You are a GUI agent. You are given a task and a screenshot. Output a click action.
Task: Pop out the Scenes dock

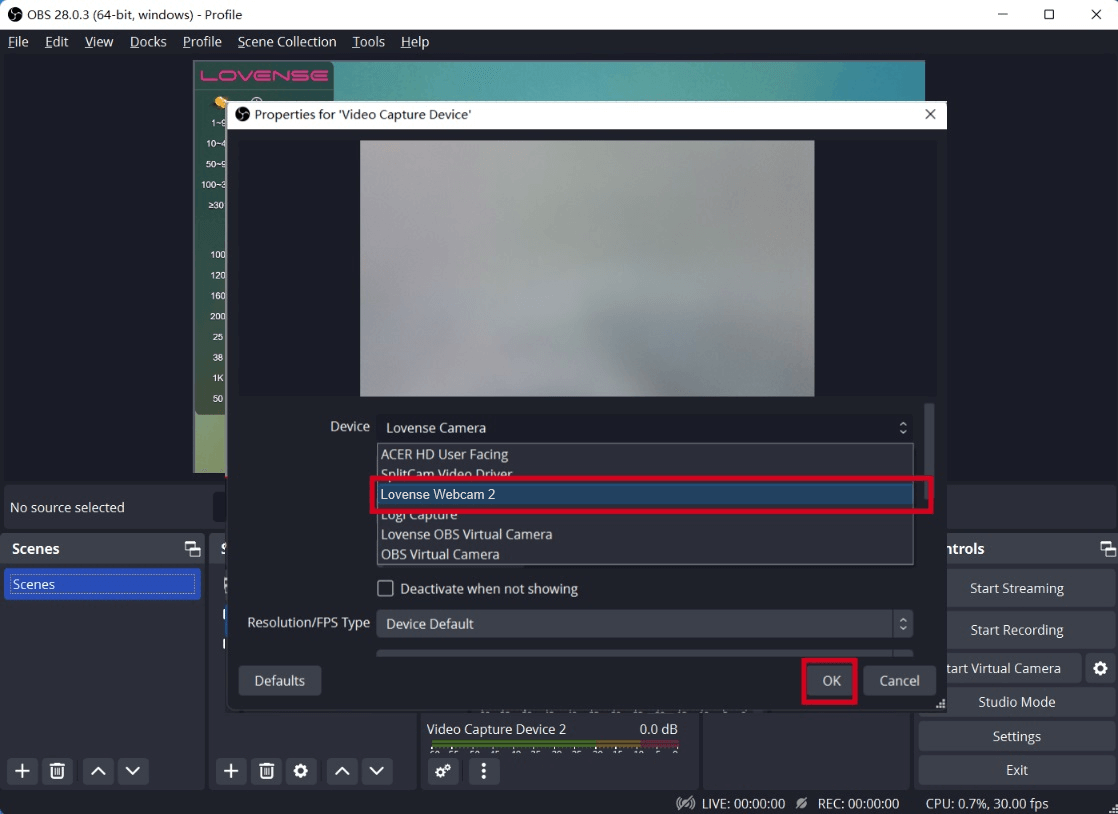point(192,549)
